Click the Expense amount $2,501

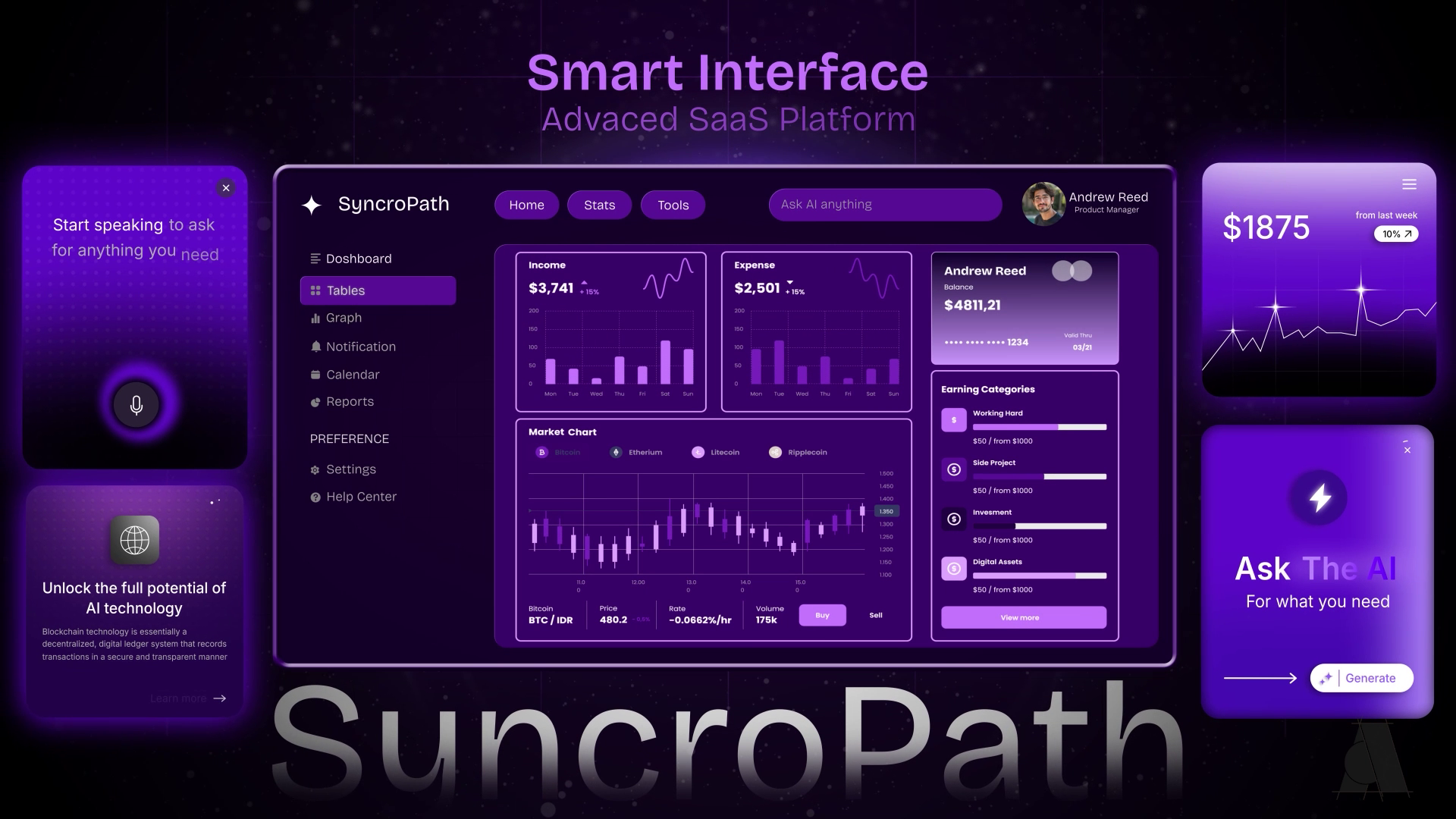[757, 288]
